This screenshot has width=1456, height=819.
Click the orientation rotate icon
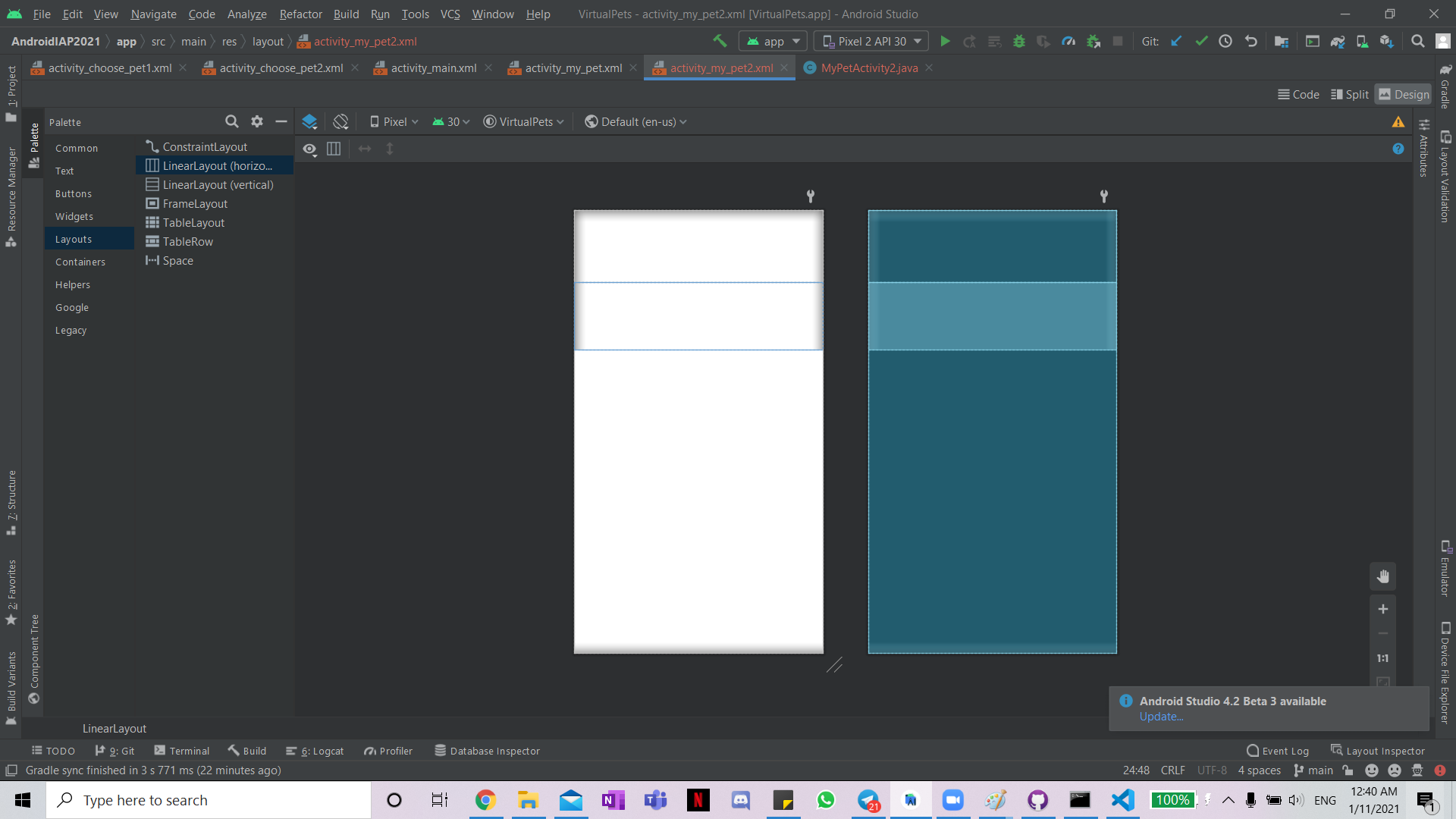tap(340, 121)
